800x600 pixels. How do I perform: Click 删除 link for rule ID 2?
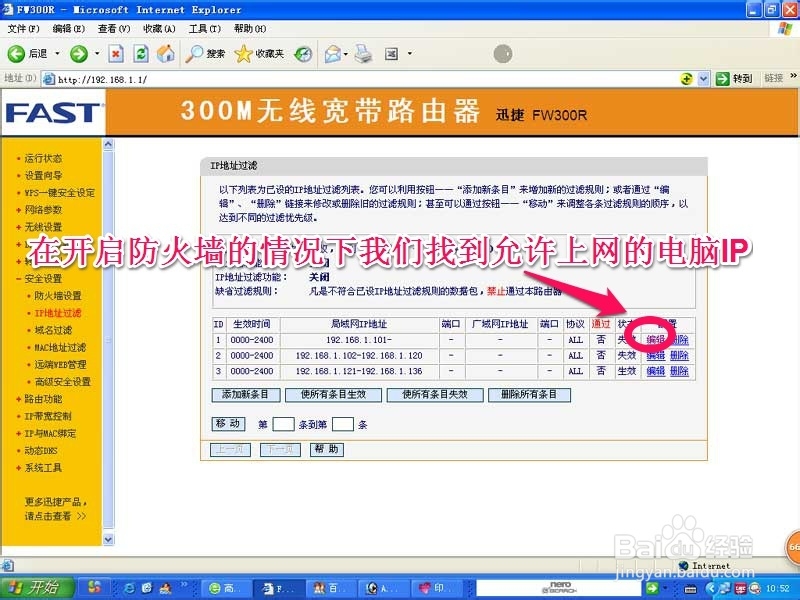pyautogui.click(x=680, y=356)
